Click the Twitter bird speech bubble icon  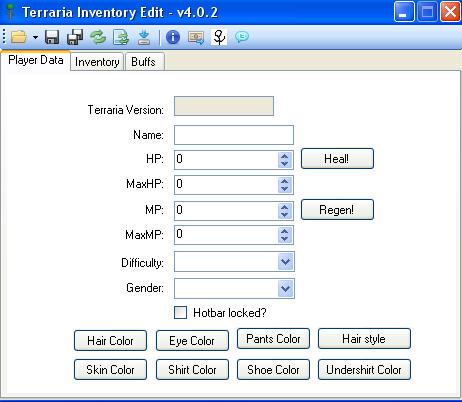242,37
